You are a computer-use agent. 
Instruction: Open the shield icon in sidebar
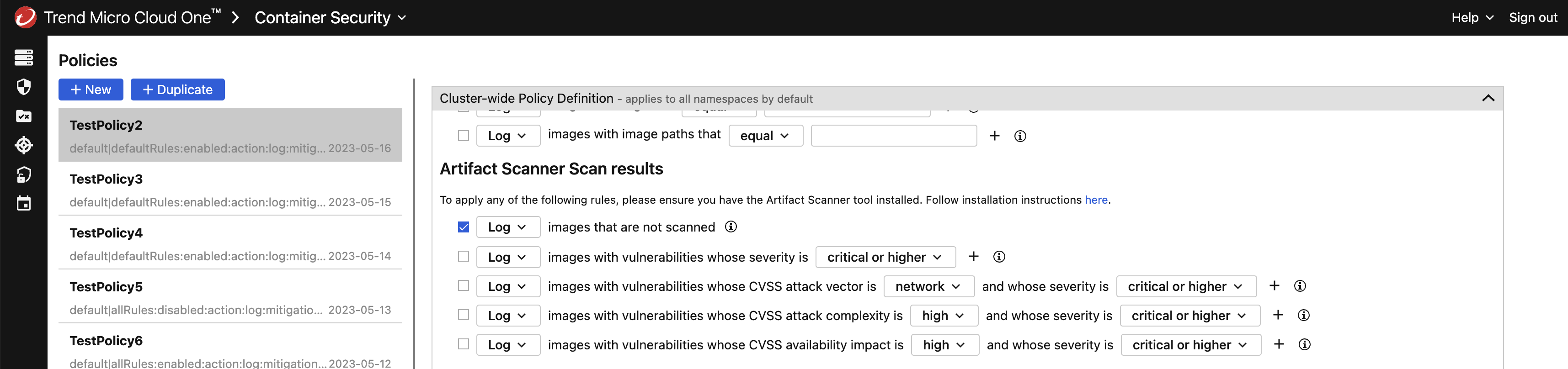coord(24,87)
